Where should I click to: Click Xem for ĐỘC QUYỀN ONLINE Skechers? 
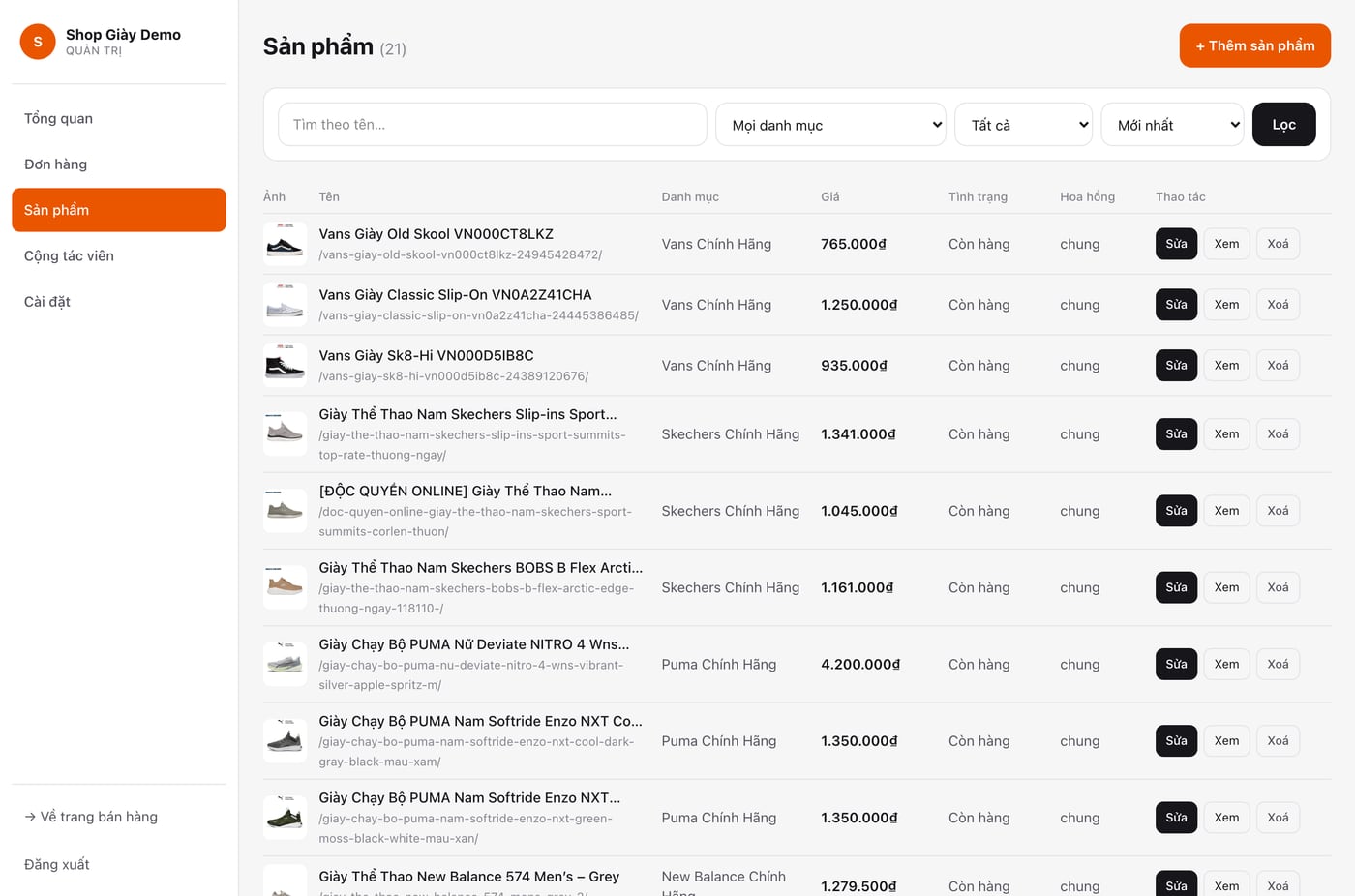coord(1226,511)
